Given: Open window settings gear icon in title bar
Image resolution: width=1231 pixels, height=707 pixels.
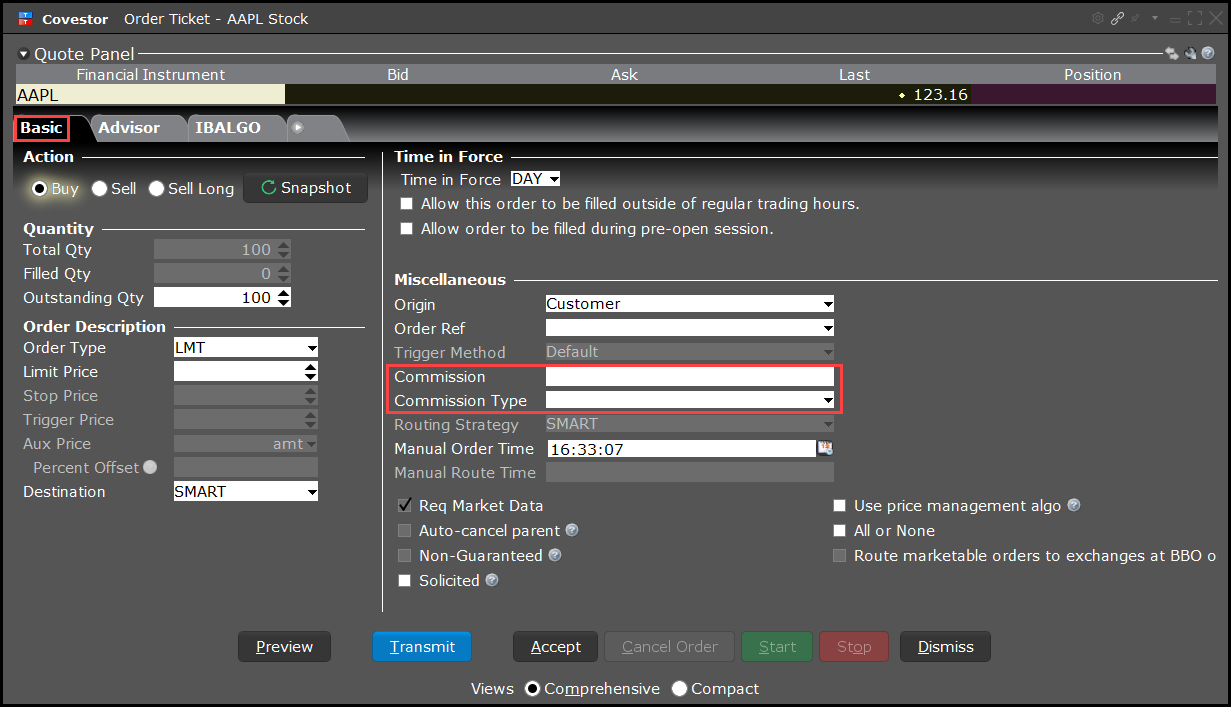Looking at the screenshot, I should (1098, 18).
